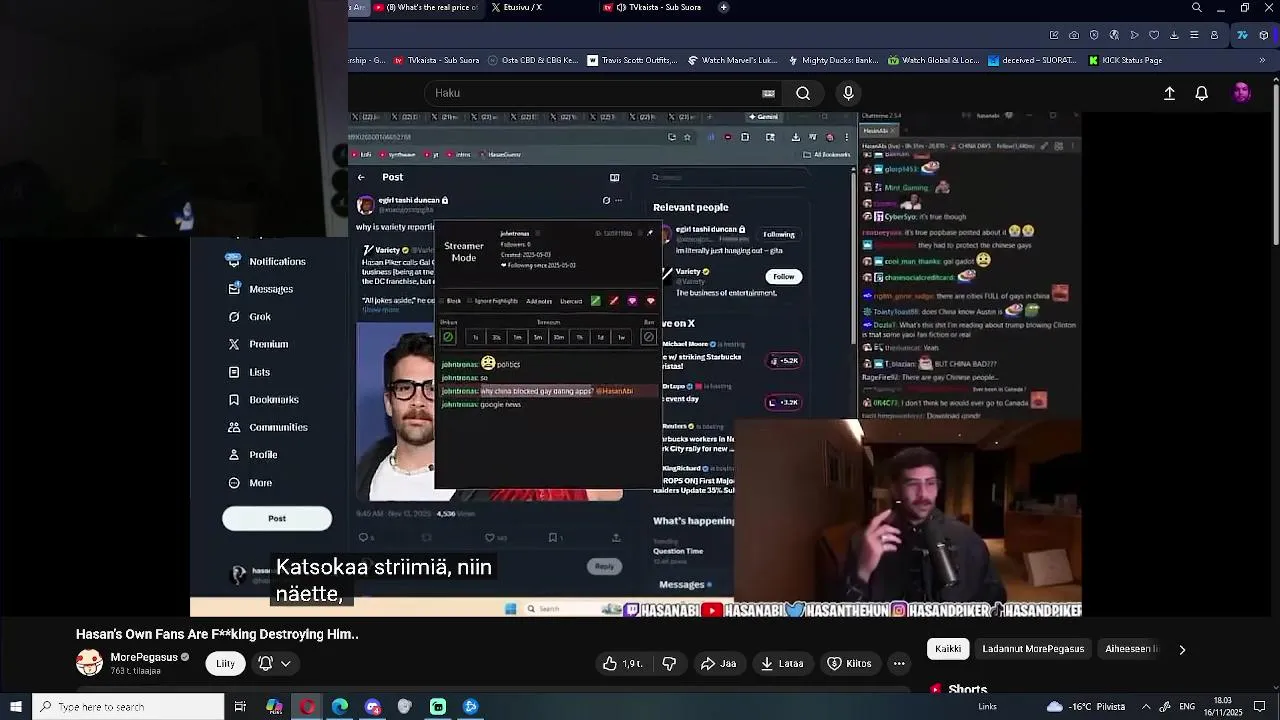Open a new browser tab
1280x720 pixels.
(723, 7)
